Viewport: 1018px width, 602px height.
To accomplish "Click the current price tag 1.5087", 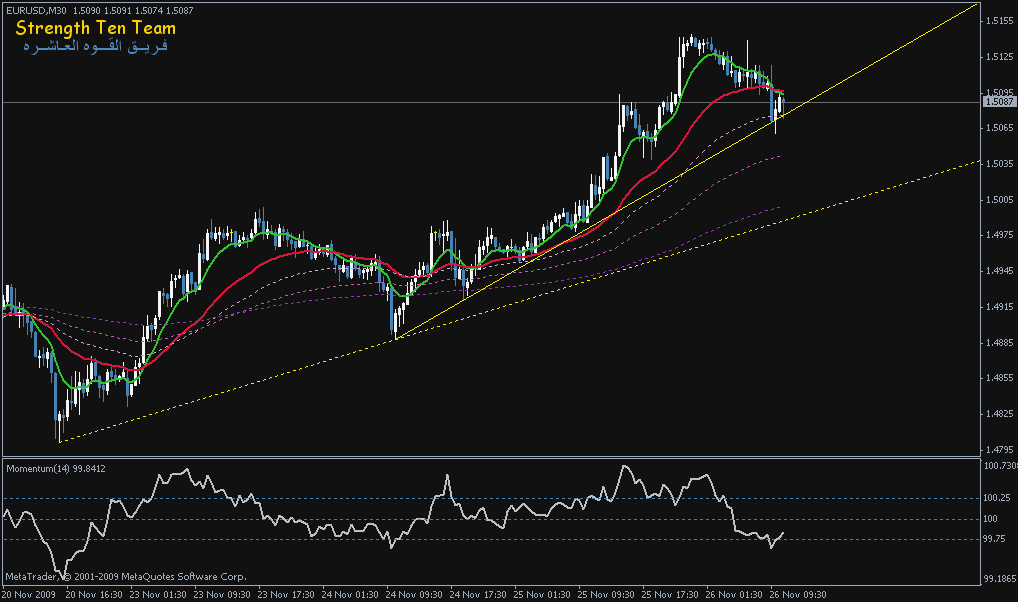I will click(999, 102).
